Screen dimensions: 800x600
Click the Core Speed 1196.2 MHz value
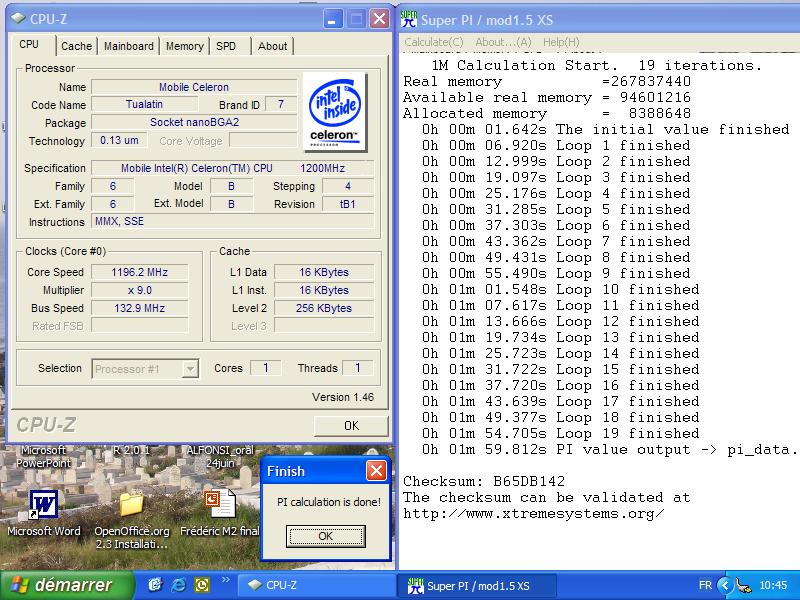[139, 272]
